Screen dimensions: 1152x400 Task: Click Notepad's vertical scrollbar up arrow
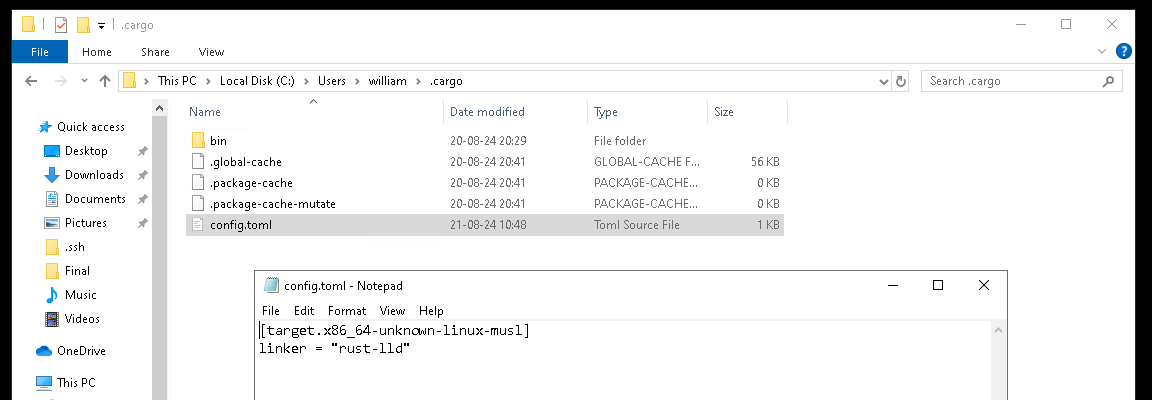999,328
